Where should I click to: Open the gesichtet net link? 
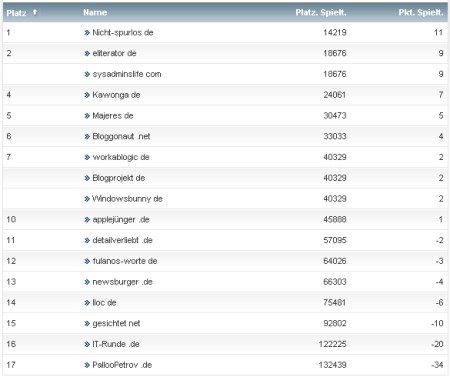[x=116, y=323]
